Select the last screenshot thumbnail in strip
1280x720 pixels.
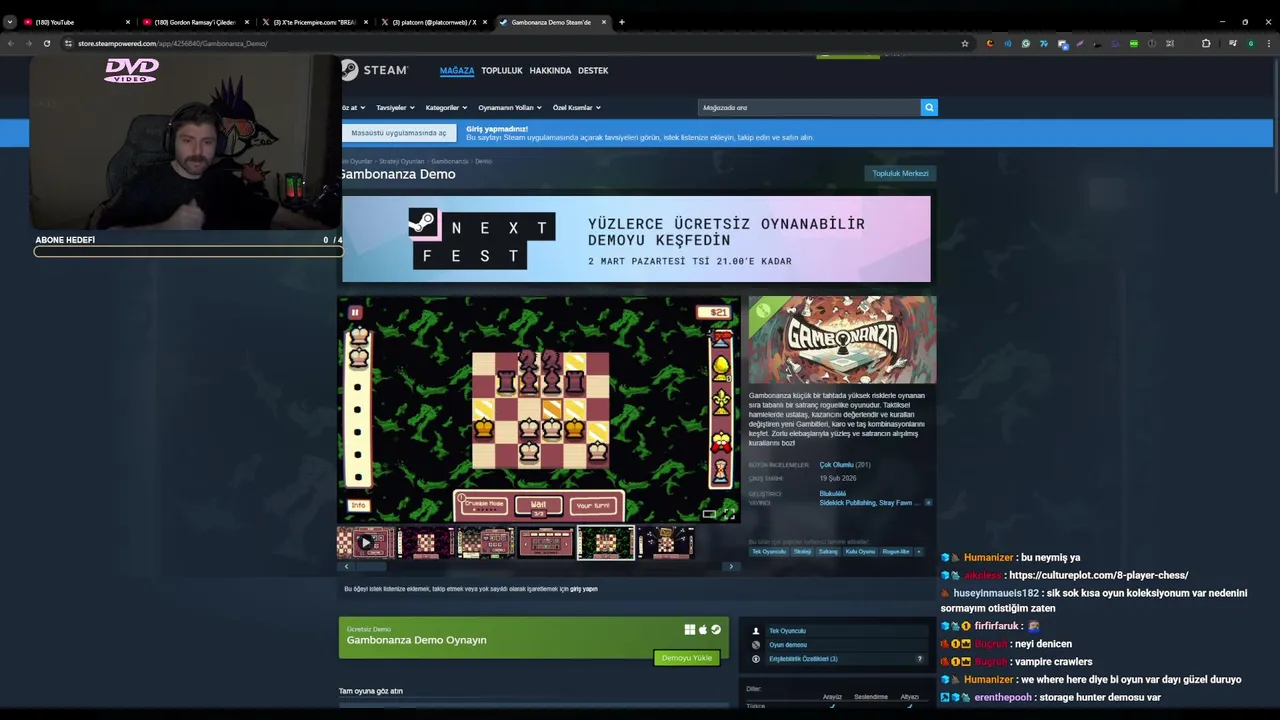(666, 543)
